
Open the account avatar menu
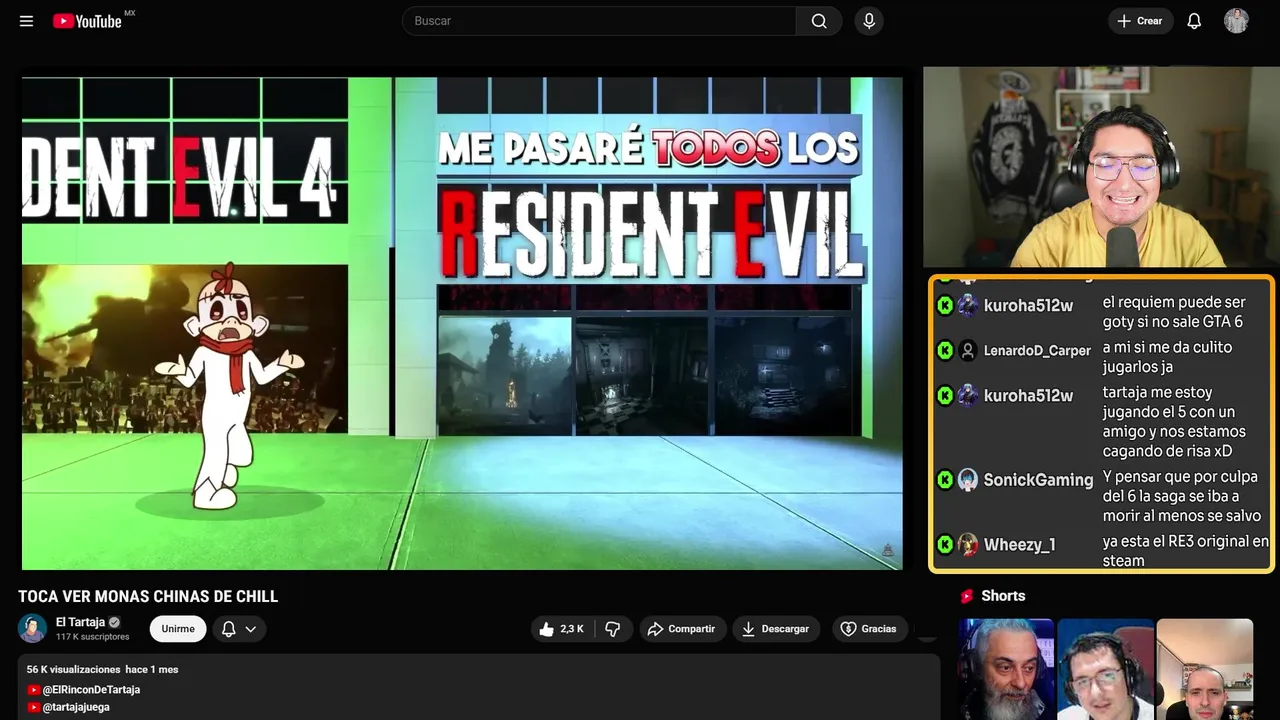[x=1236, y=21]
